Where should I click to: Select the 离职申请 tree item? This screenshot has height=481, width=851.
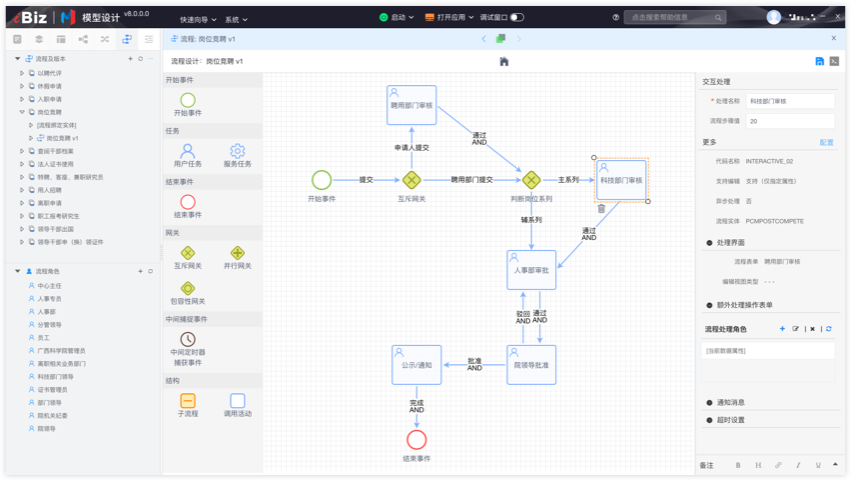coord(49,204)
